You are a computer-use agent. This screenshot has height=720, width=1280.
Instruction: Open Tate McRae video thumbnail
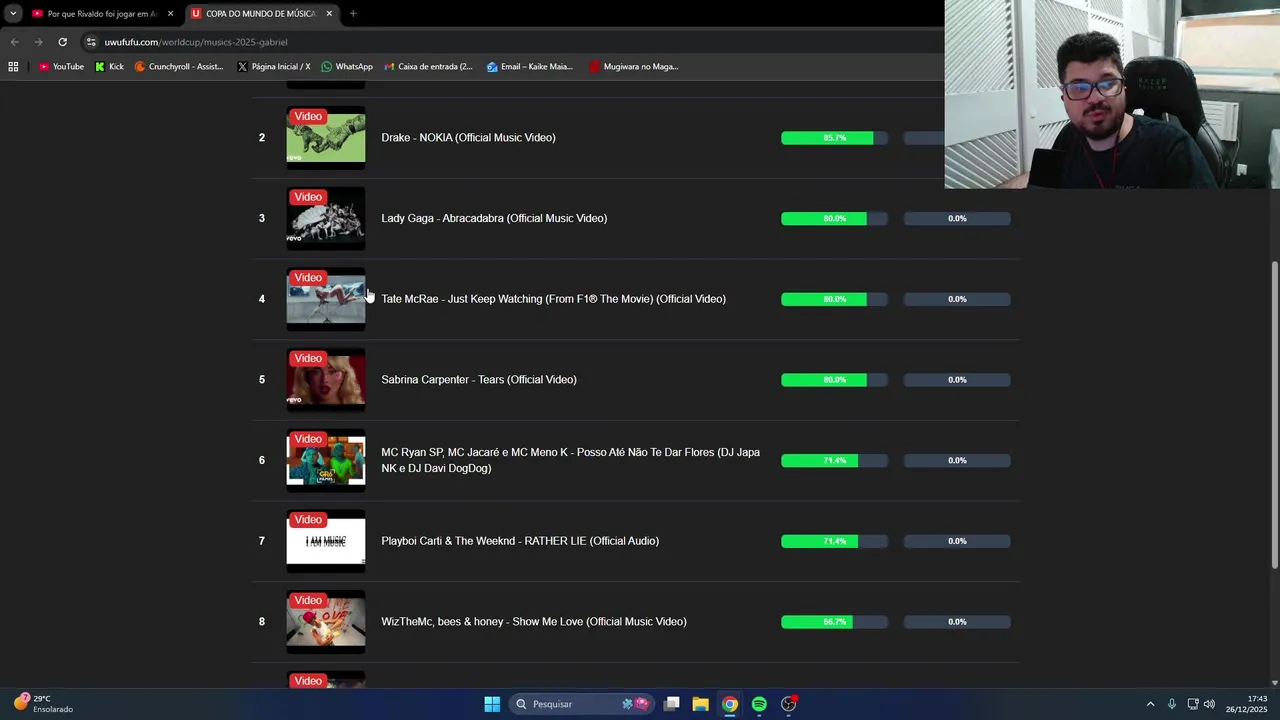(326, 300)
